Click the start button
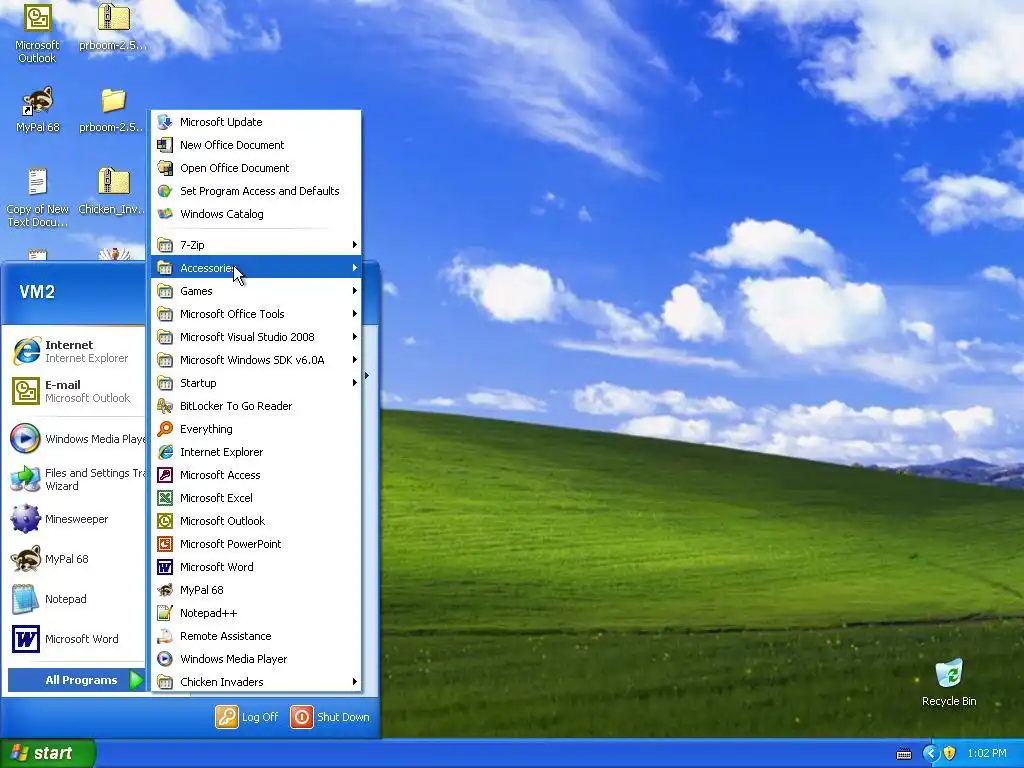 click(x=48, y=753)
